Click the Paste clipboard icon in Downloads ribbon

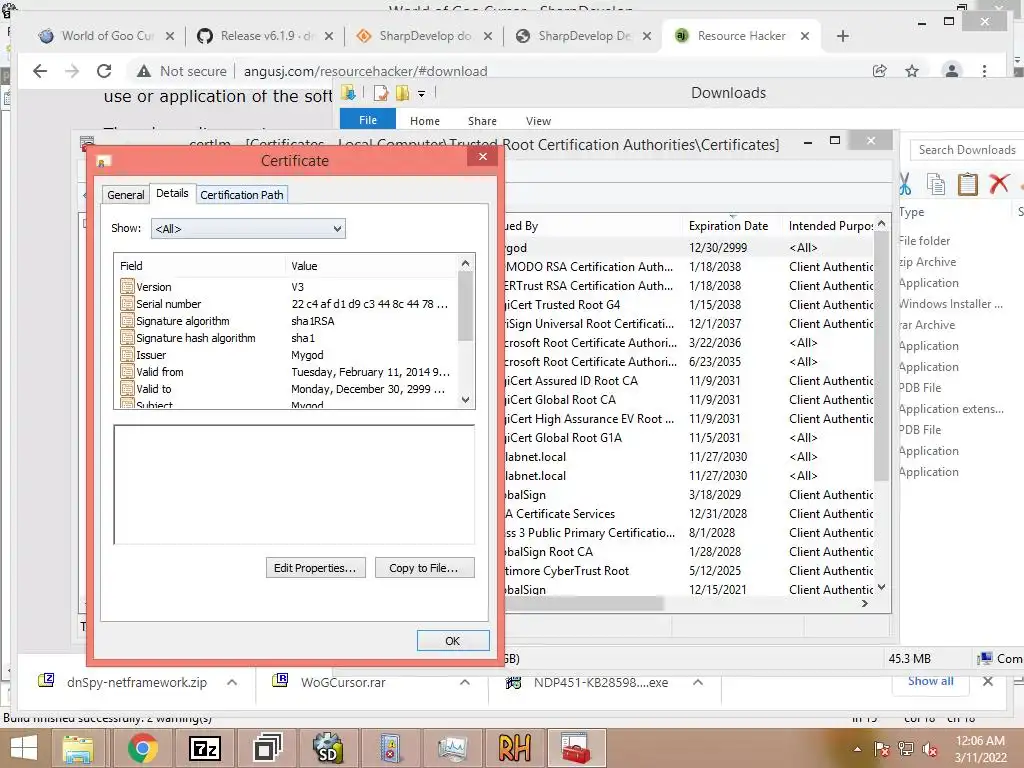(x=967, y=184)
